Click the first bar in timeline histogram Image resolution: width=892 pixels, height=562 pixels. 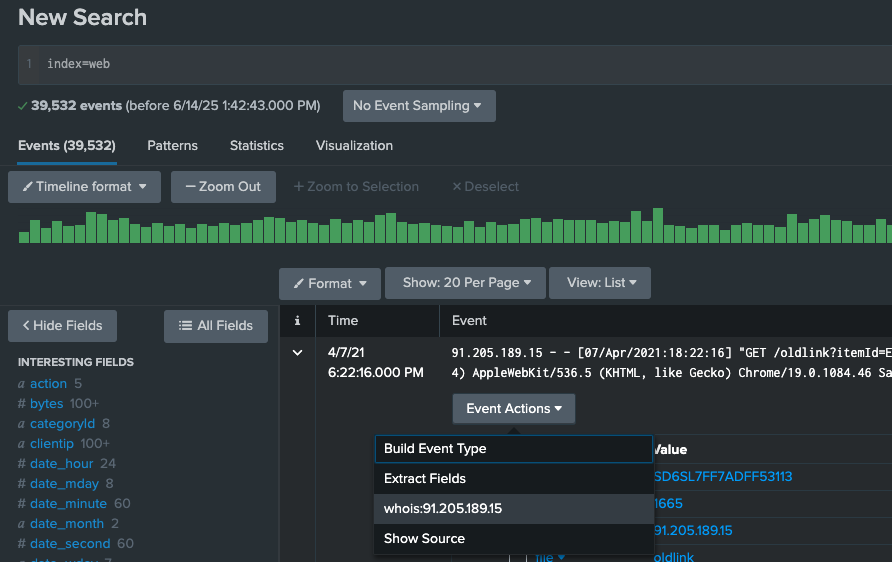pos(24,237)
